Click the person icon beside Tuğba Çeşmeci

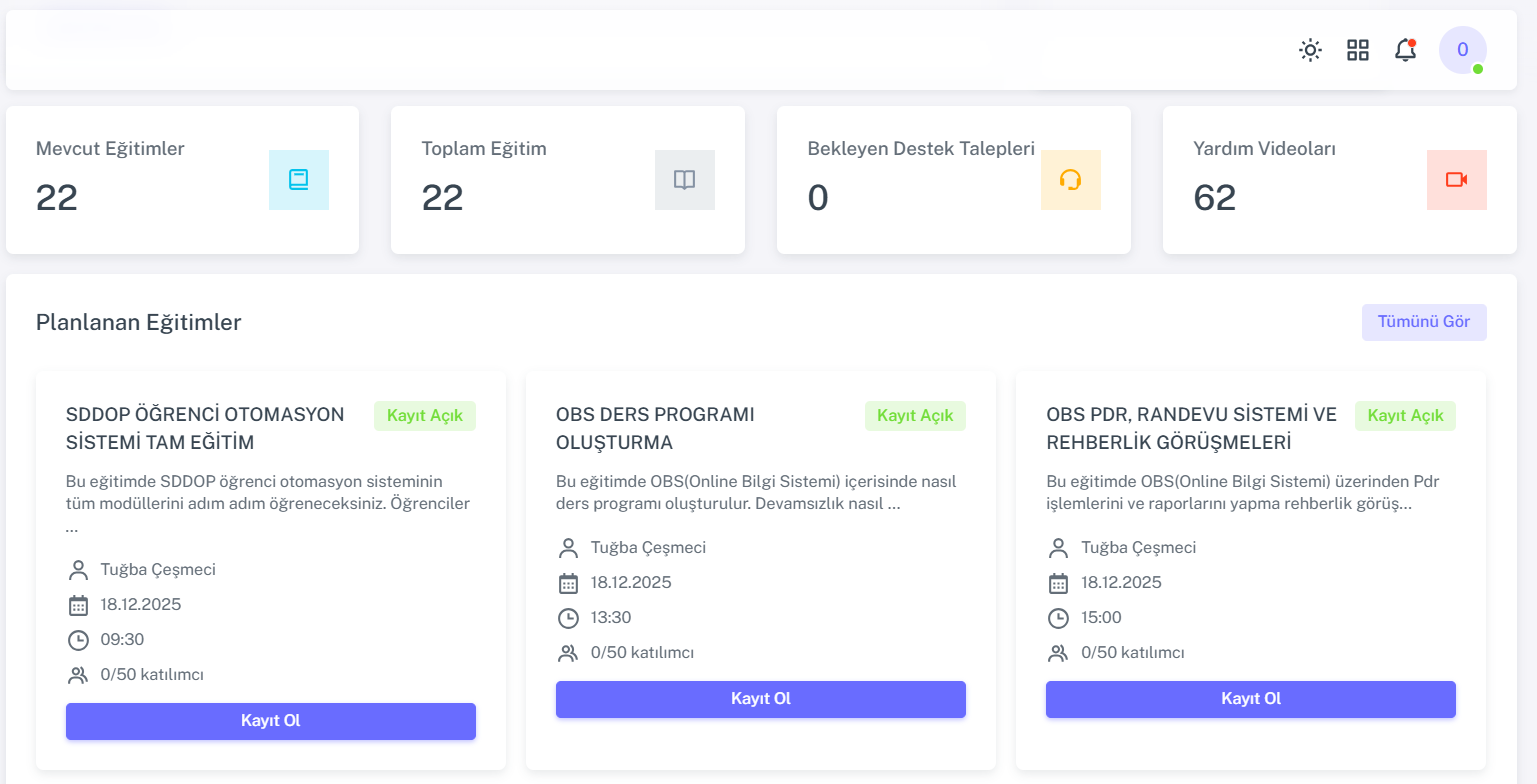79,569
